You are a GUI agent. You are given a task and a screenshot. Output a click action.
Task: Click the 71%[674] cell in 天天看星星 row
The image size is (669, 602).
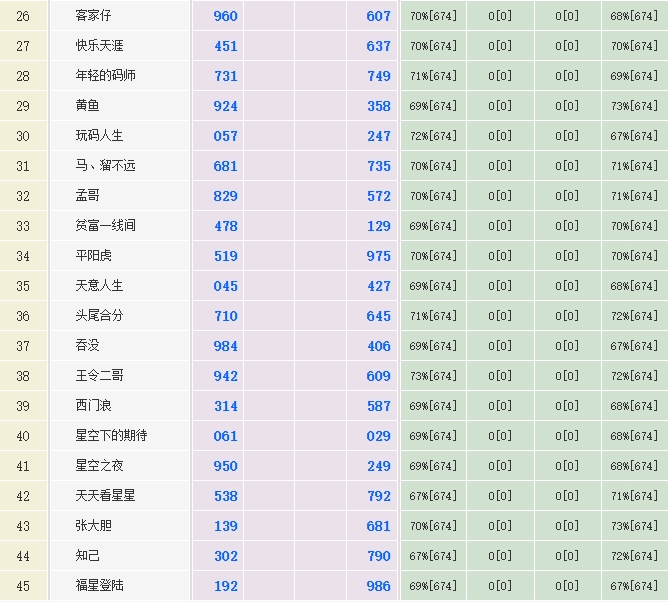[x=634, y=496]
